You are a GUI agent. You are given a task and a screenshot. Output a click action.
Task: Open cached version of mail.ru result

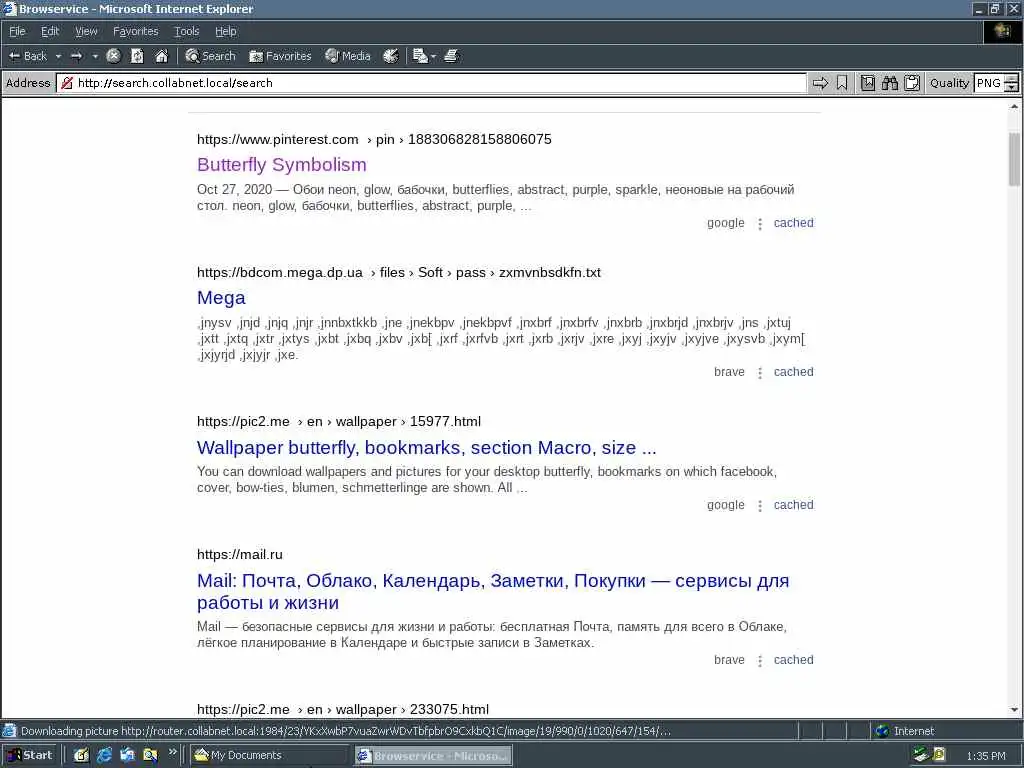[x=793, y=660]
